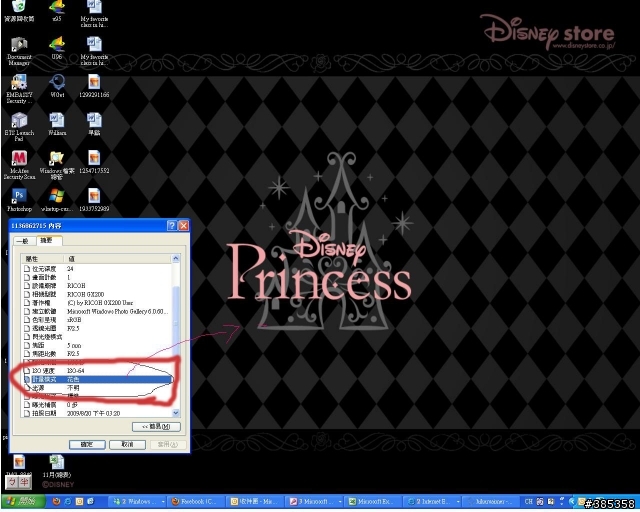Select the 光源 不明 row
Viewport: 640px width, 512px height.
[x=97, y=388]
